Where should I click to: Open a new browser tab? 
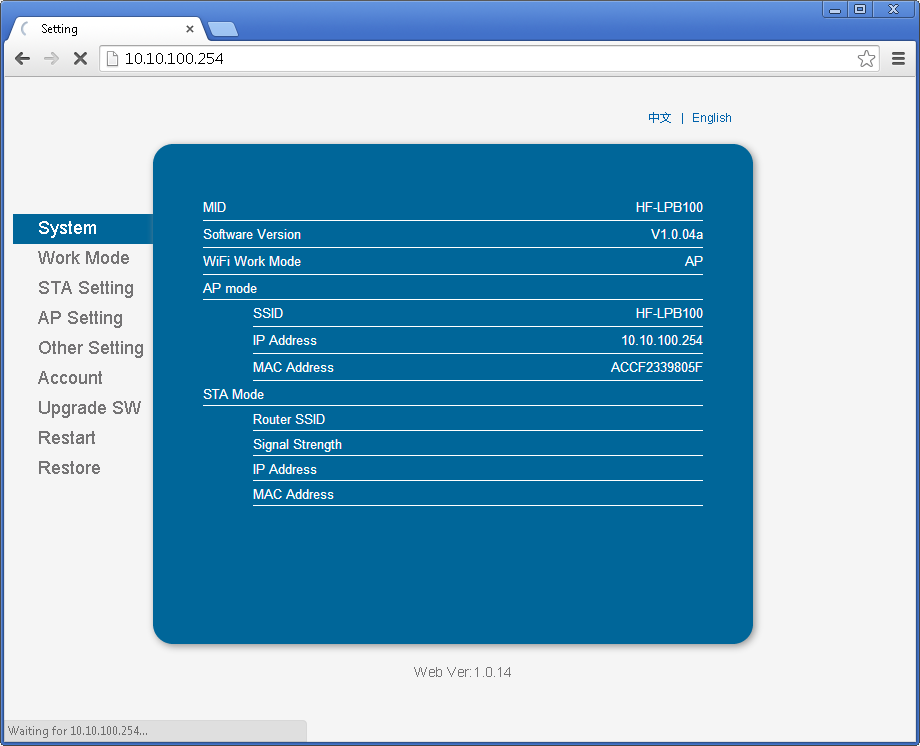pos(223,29)
